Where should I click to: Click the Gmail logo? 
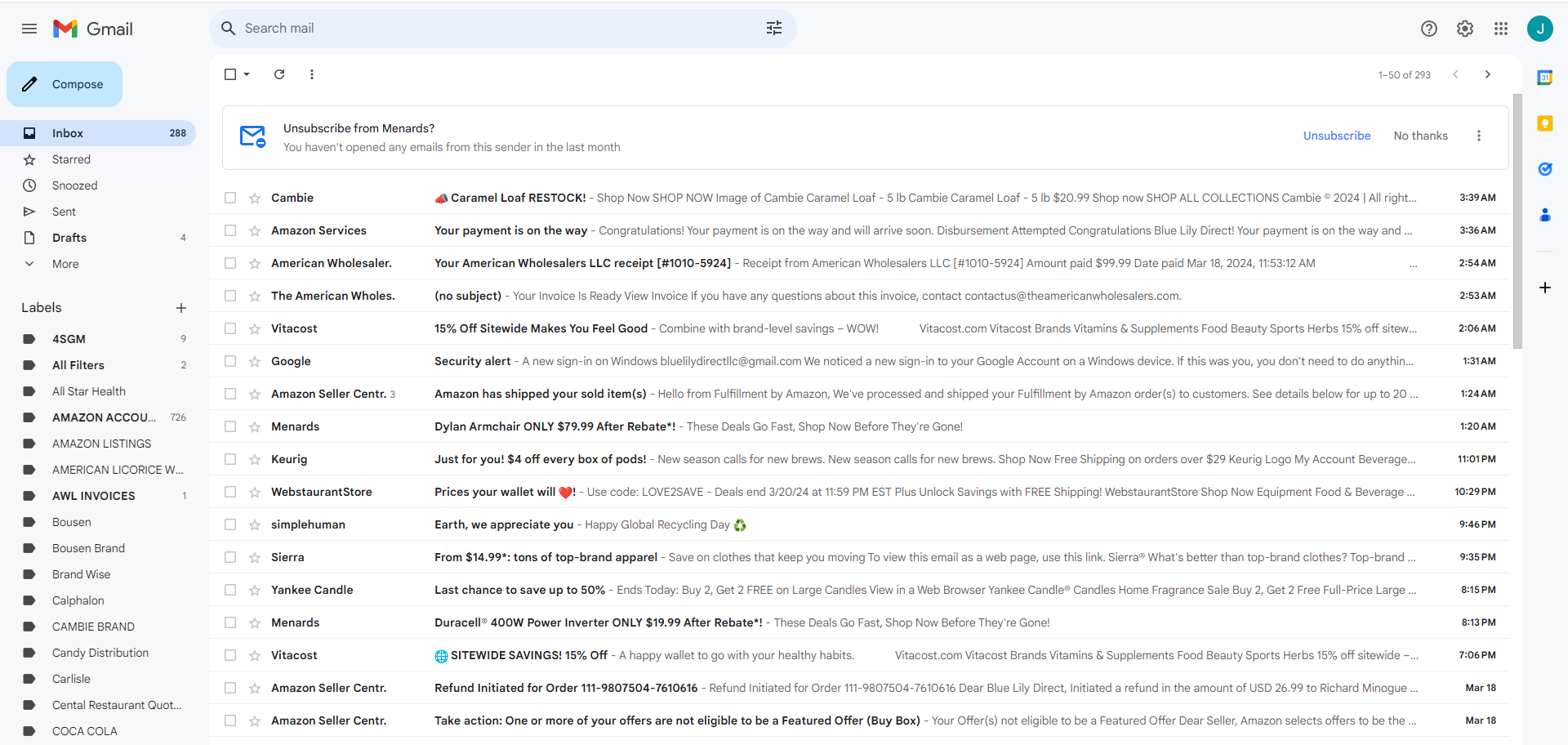coord(93,29)
